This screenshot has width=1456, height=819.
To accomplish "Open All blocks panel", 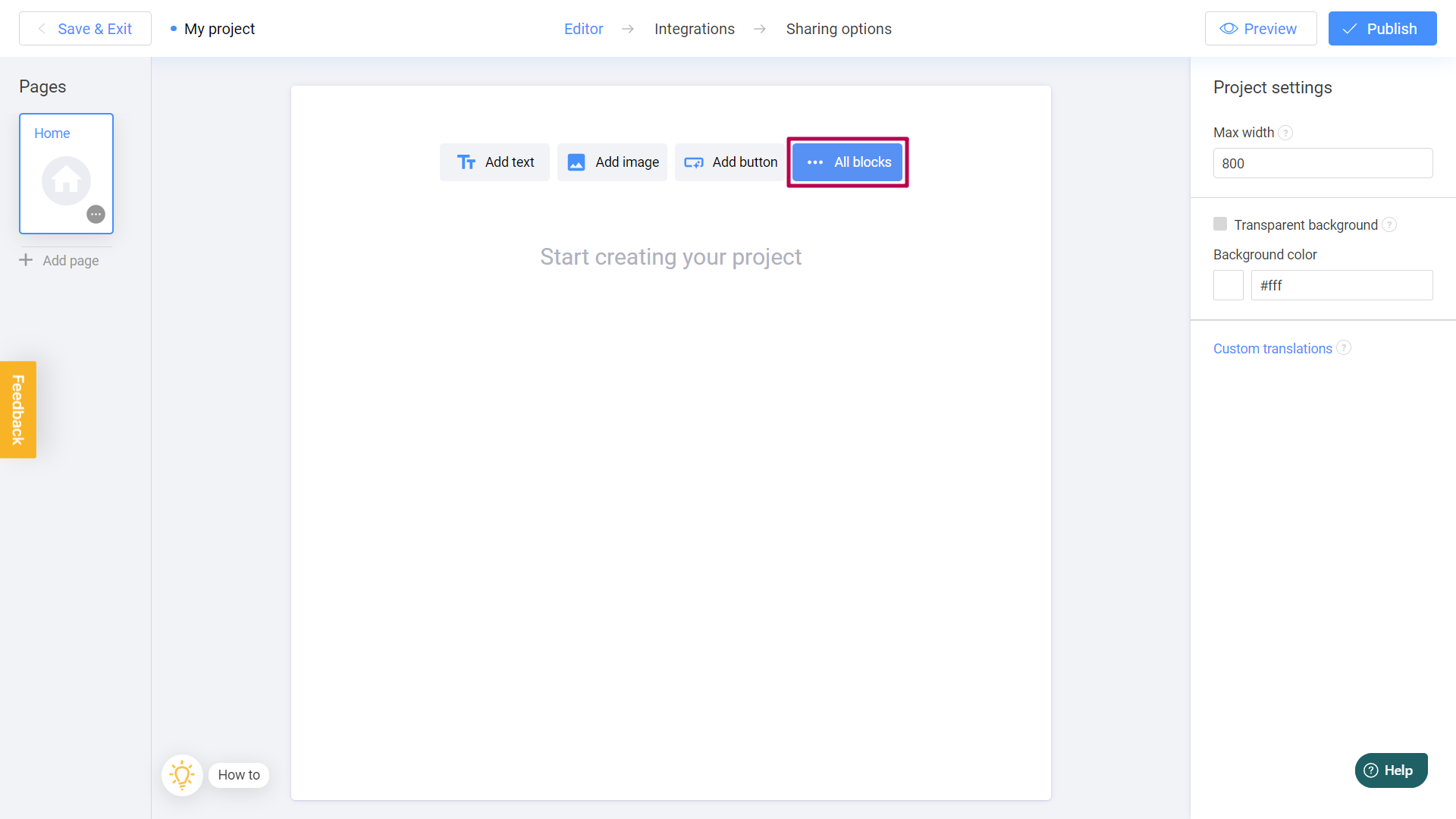I will pos(847,162).
